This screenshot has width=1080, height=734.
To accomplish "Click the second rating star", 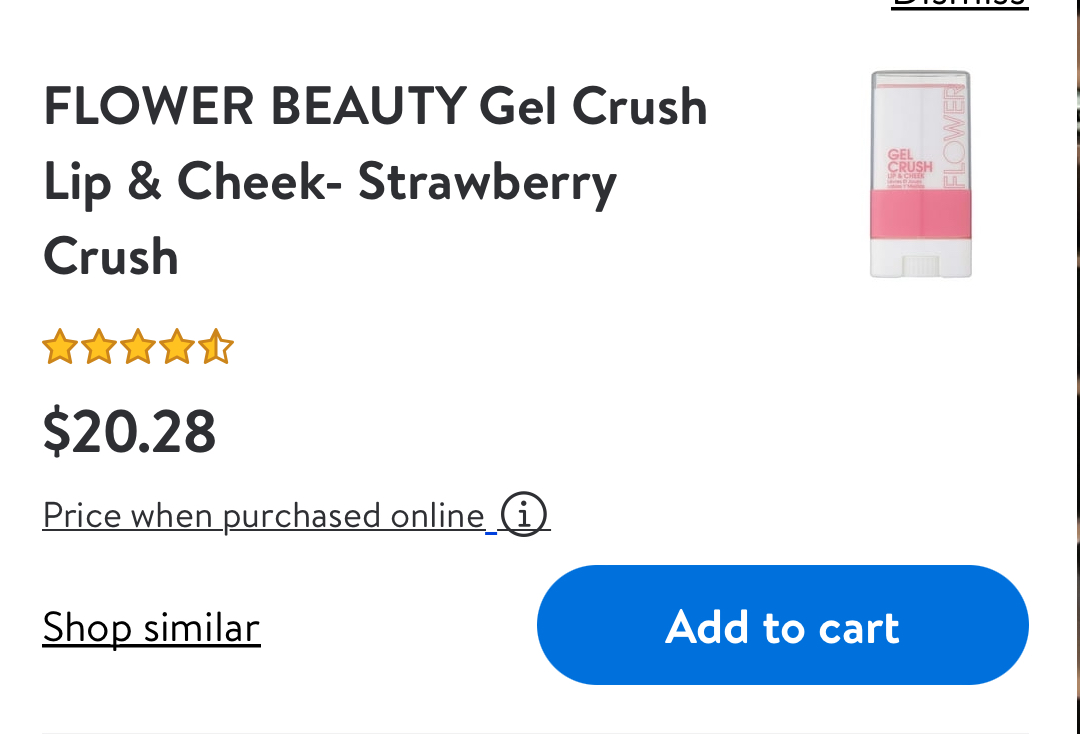I will click(98, 346).
